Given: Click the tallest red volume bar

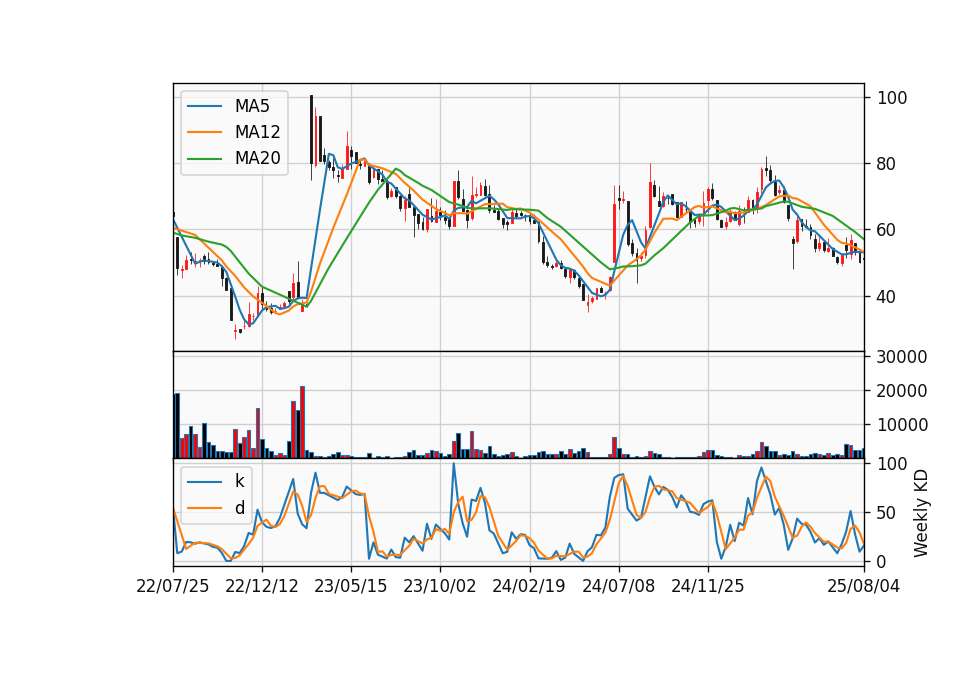Looking at the screenshot, I should (x=302, y=422).
